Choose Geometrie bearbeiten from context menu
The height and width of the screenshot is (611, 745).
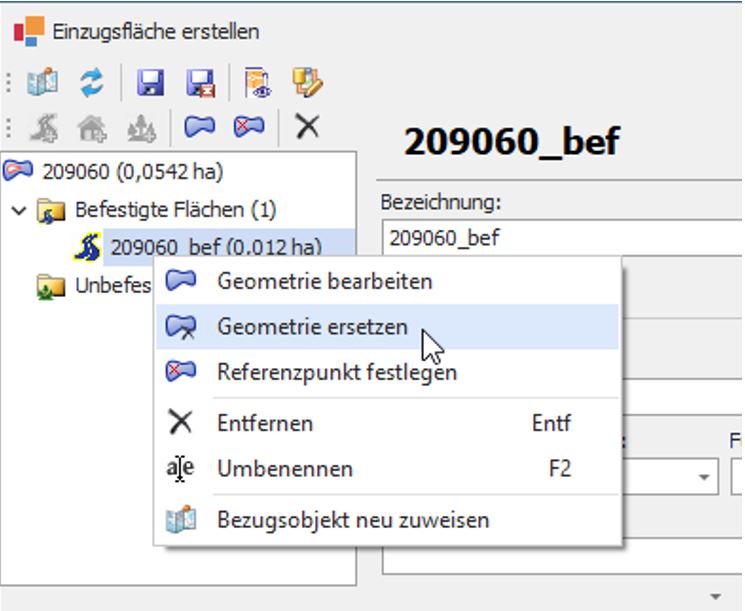coord(324,281)
